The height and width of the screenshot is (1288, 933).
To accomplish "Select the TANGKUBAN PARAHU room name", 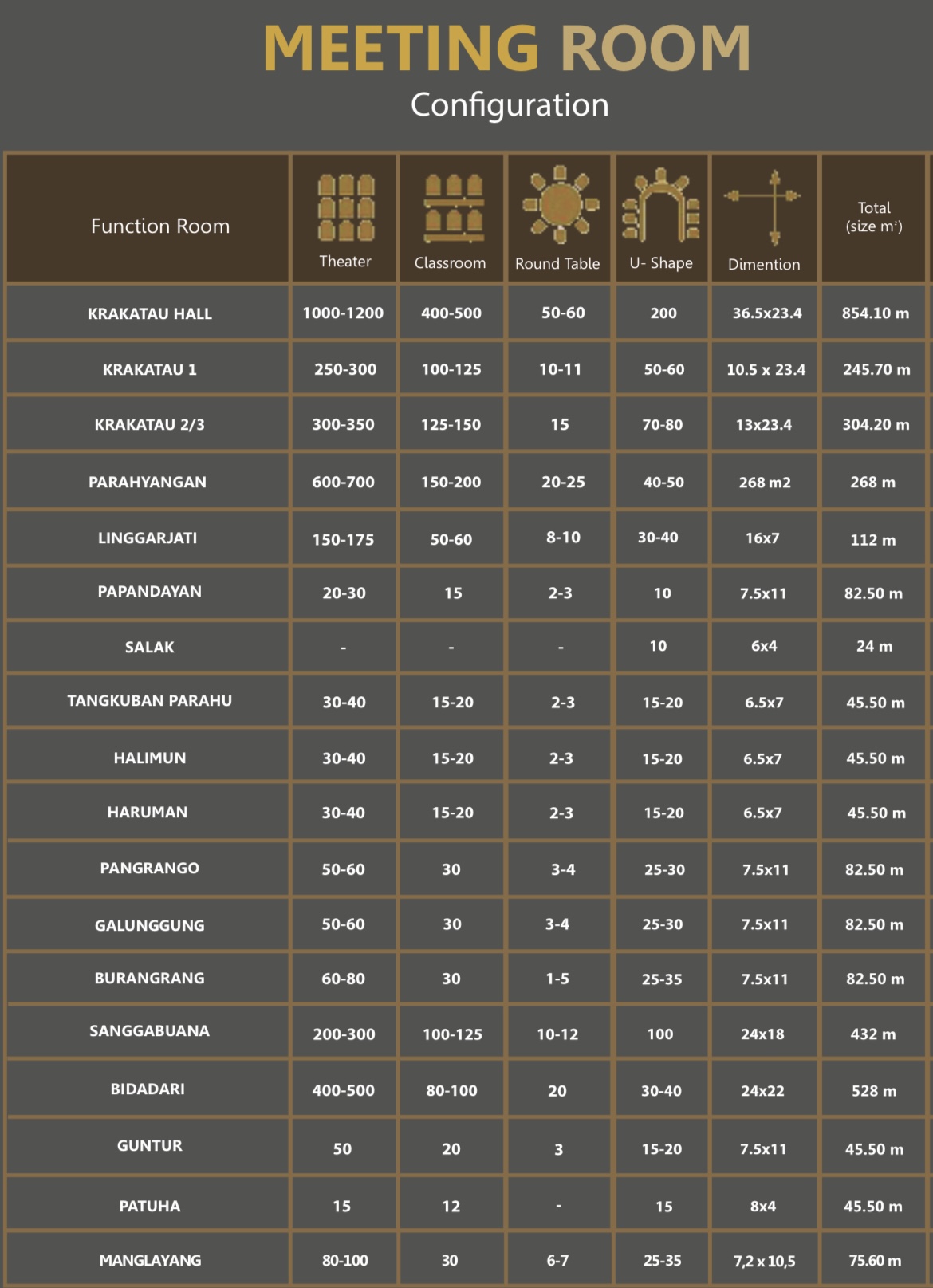I will 150,701.
